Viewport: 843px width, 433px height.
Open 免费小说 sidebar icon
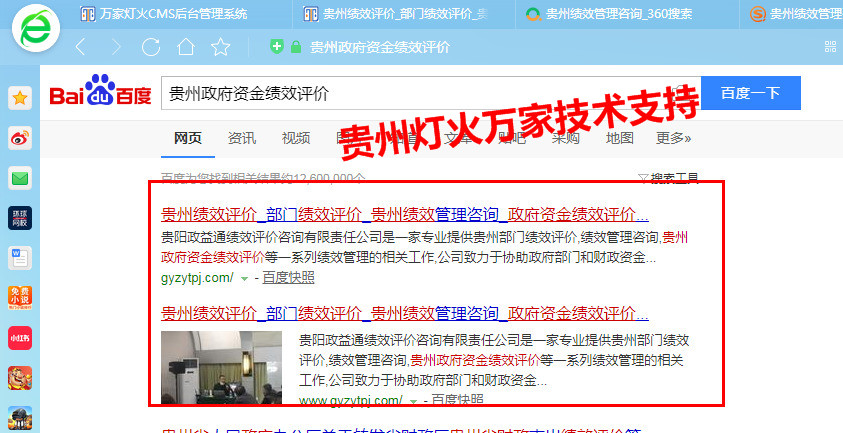click(x=20, y=298)
